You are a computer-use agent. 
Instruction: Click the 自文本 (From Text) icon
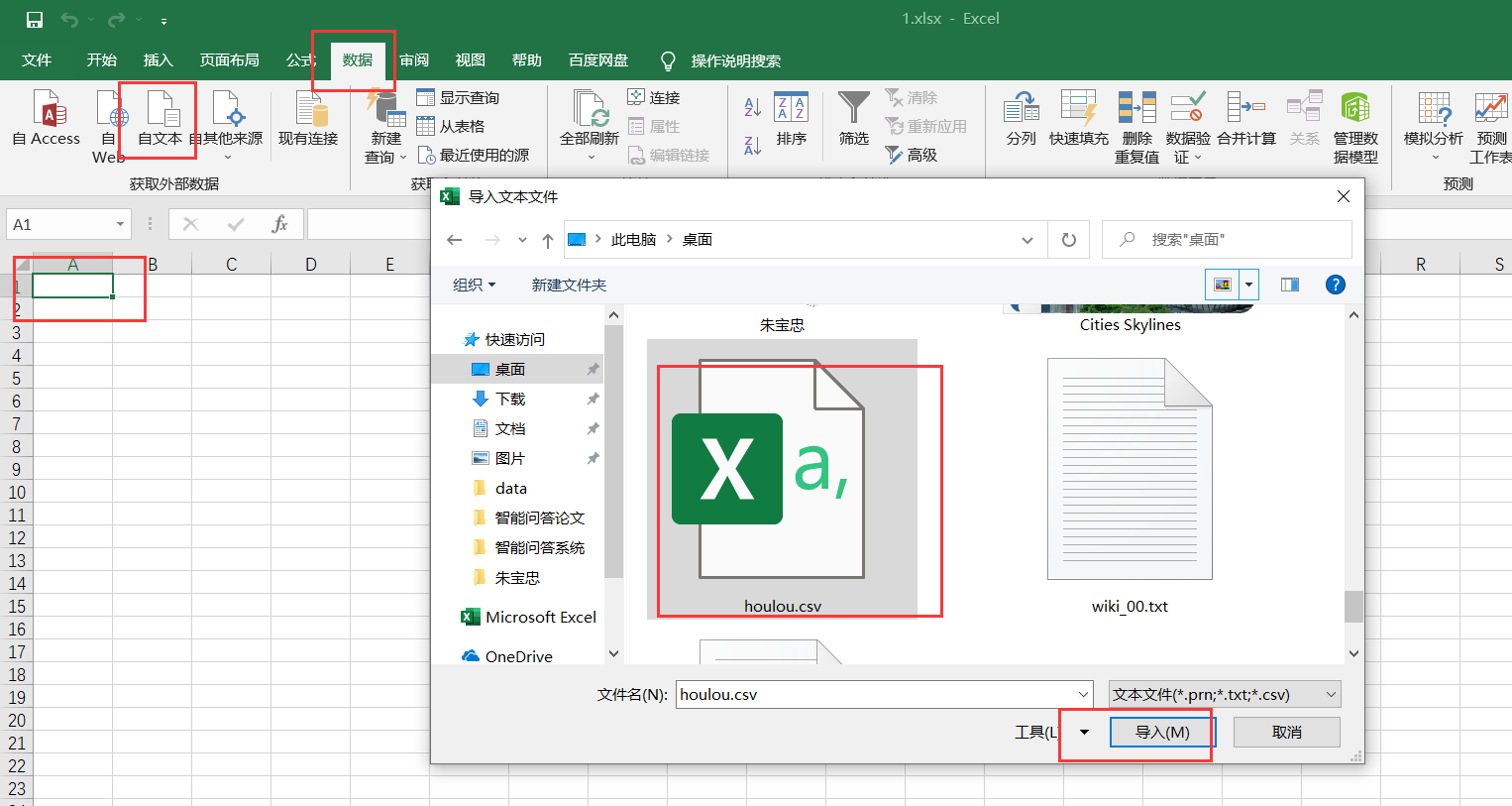[x=159, y=121]
